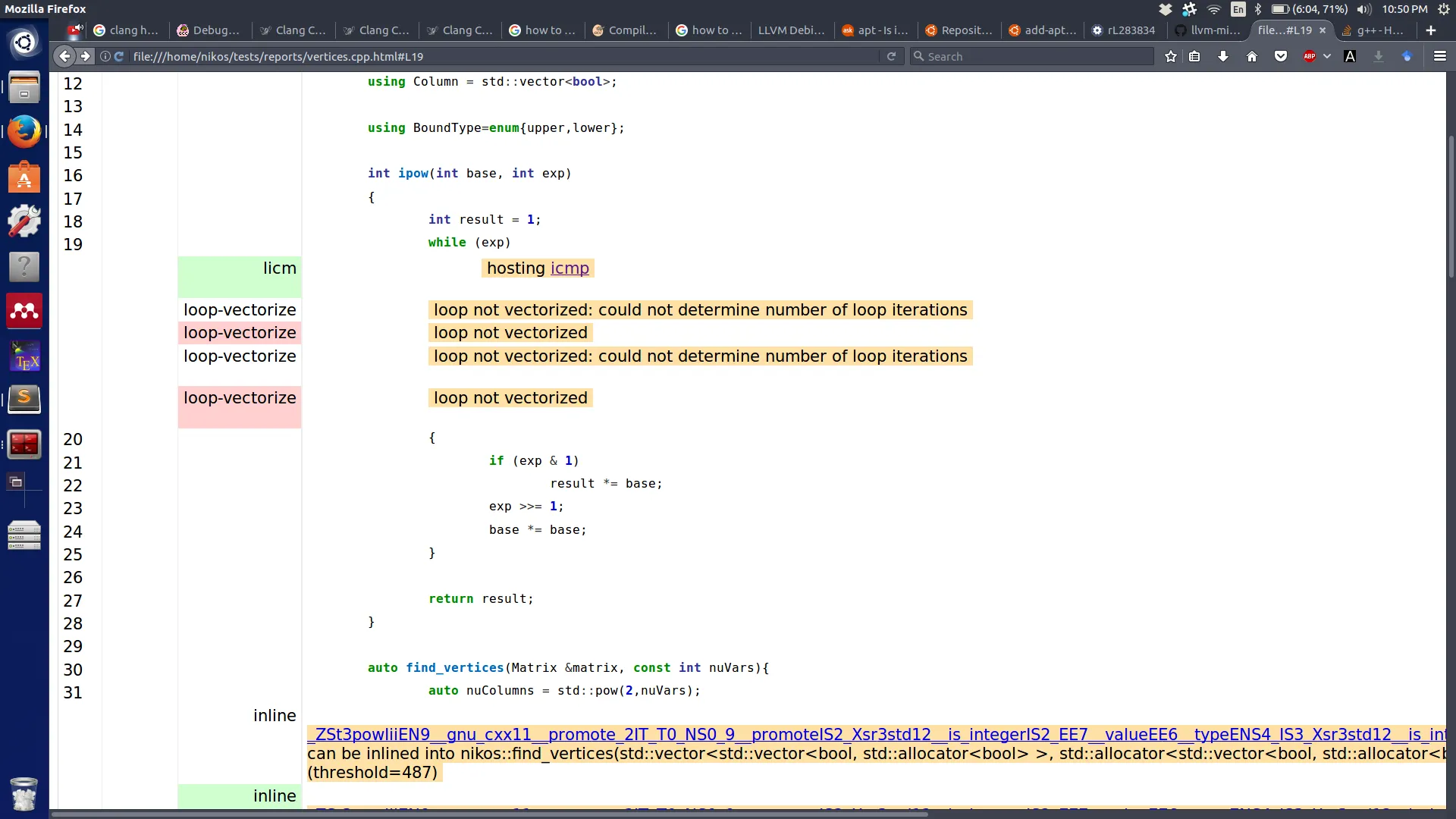This screenshot has height=819, width=1456.
Task: Show bookmarks list icon
Action: (1194, 56)
